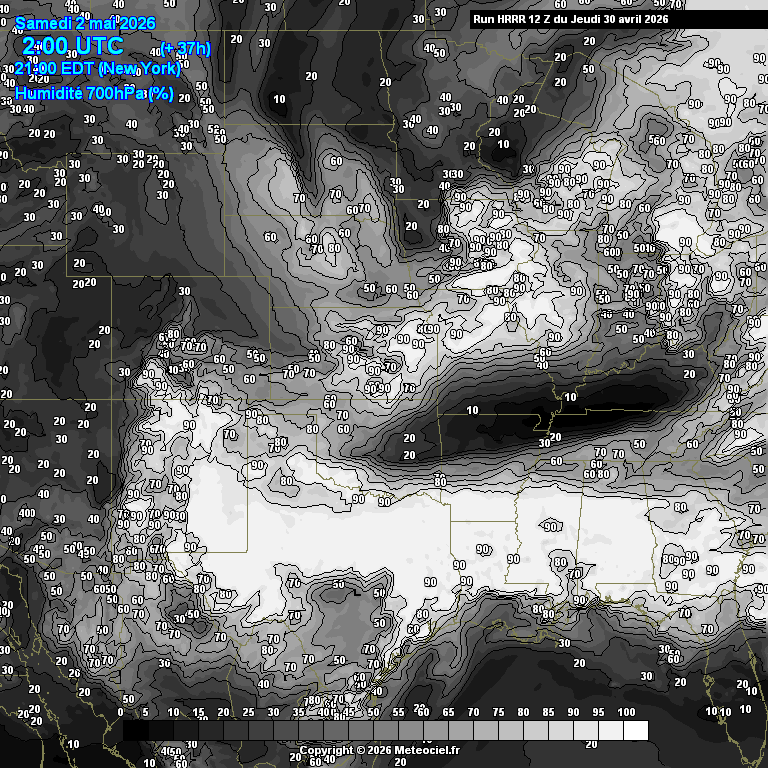Click the 25 label on the humidity legend

tap(248, 713)
